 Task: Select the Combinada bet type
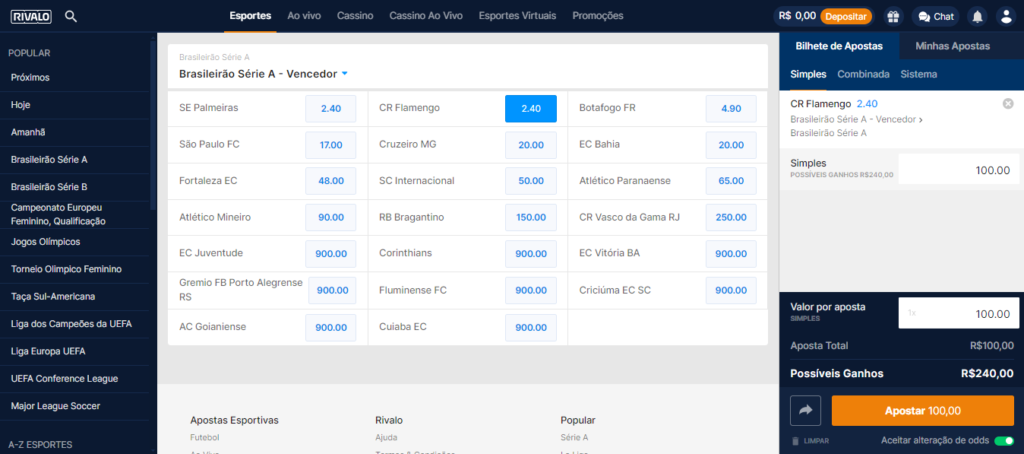pos(863,74)
